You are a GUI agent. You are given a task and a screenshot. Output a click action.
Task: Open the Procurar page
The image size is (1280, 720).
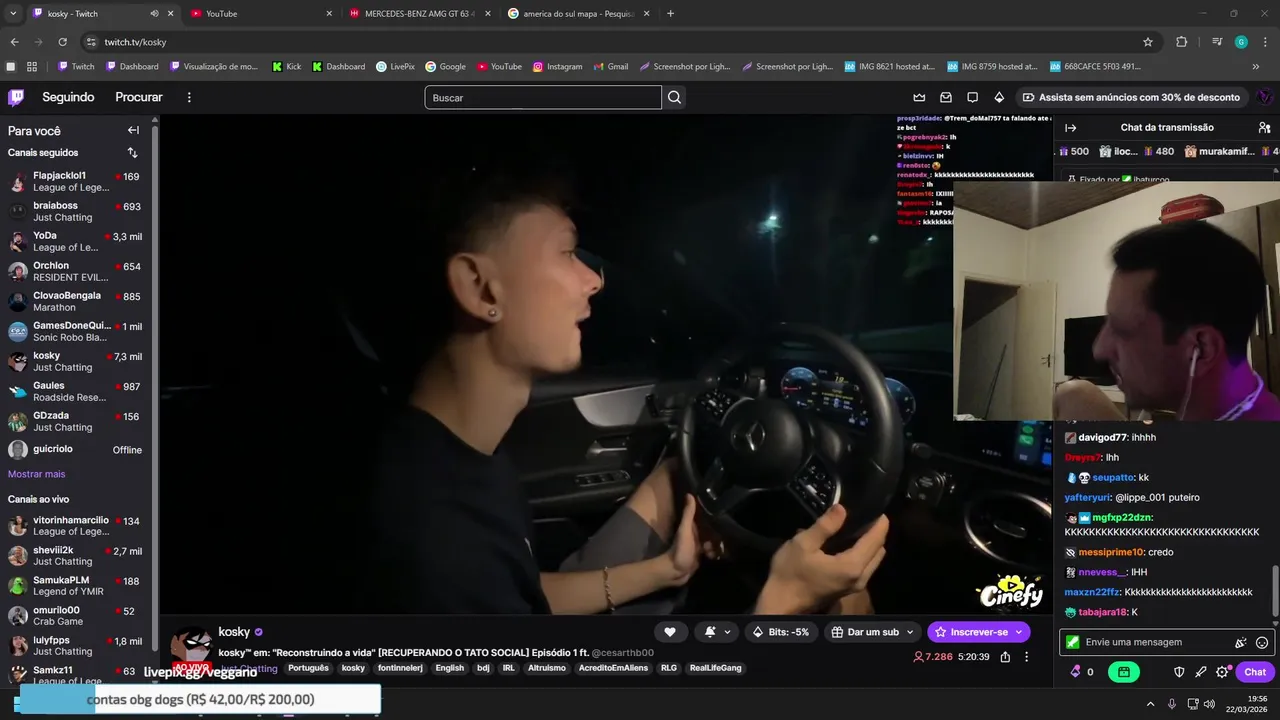(139, 97)
